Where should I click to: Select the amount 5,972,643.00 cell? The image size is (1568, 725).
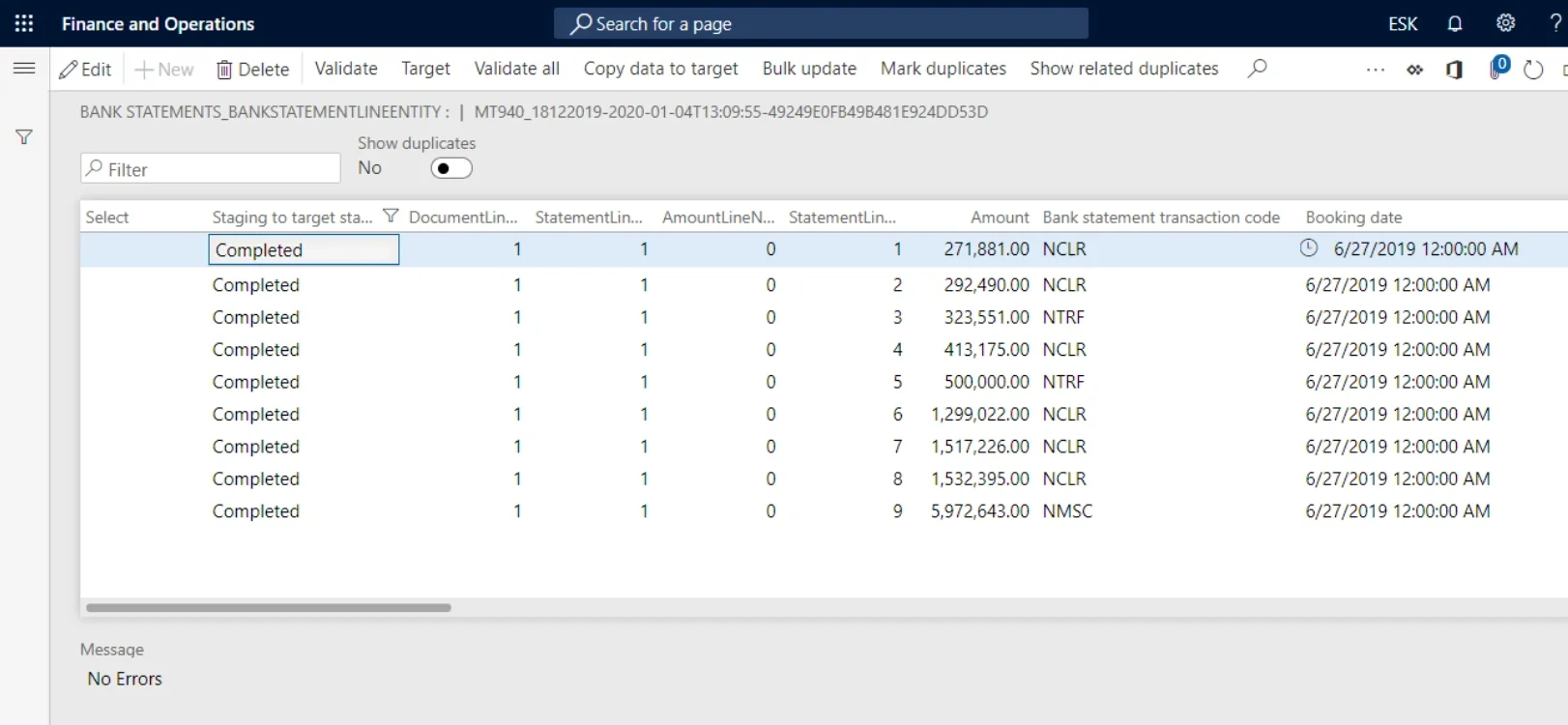point(979,511)
